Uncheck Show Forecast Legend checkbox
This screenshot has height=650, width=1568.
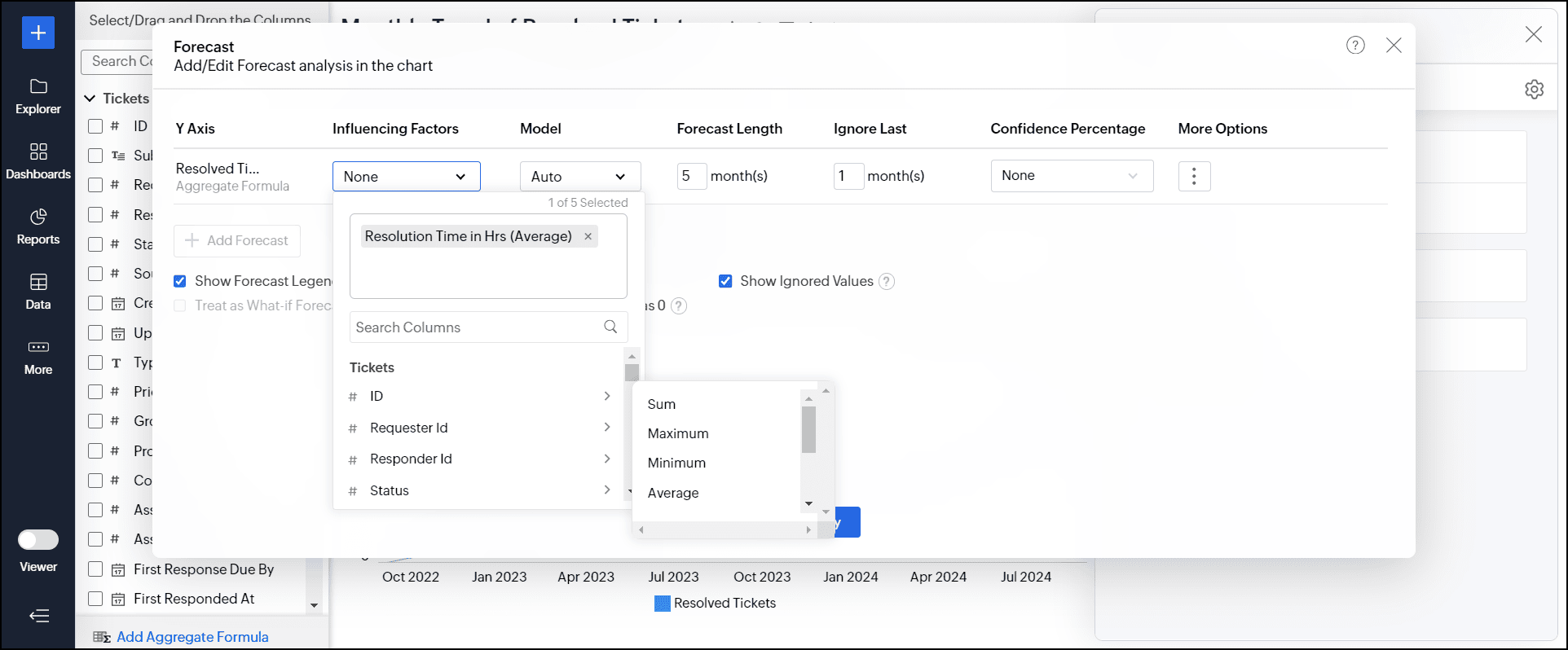180,281
